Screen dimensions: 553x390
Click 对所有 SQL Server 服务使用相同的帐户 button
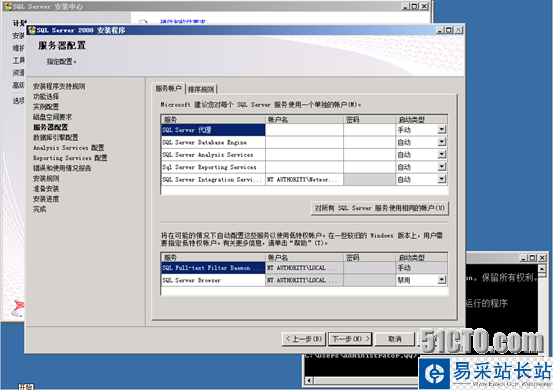click(x=379, y=208)
